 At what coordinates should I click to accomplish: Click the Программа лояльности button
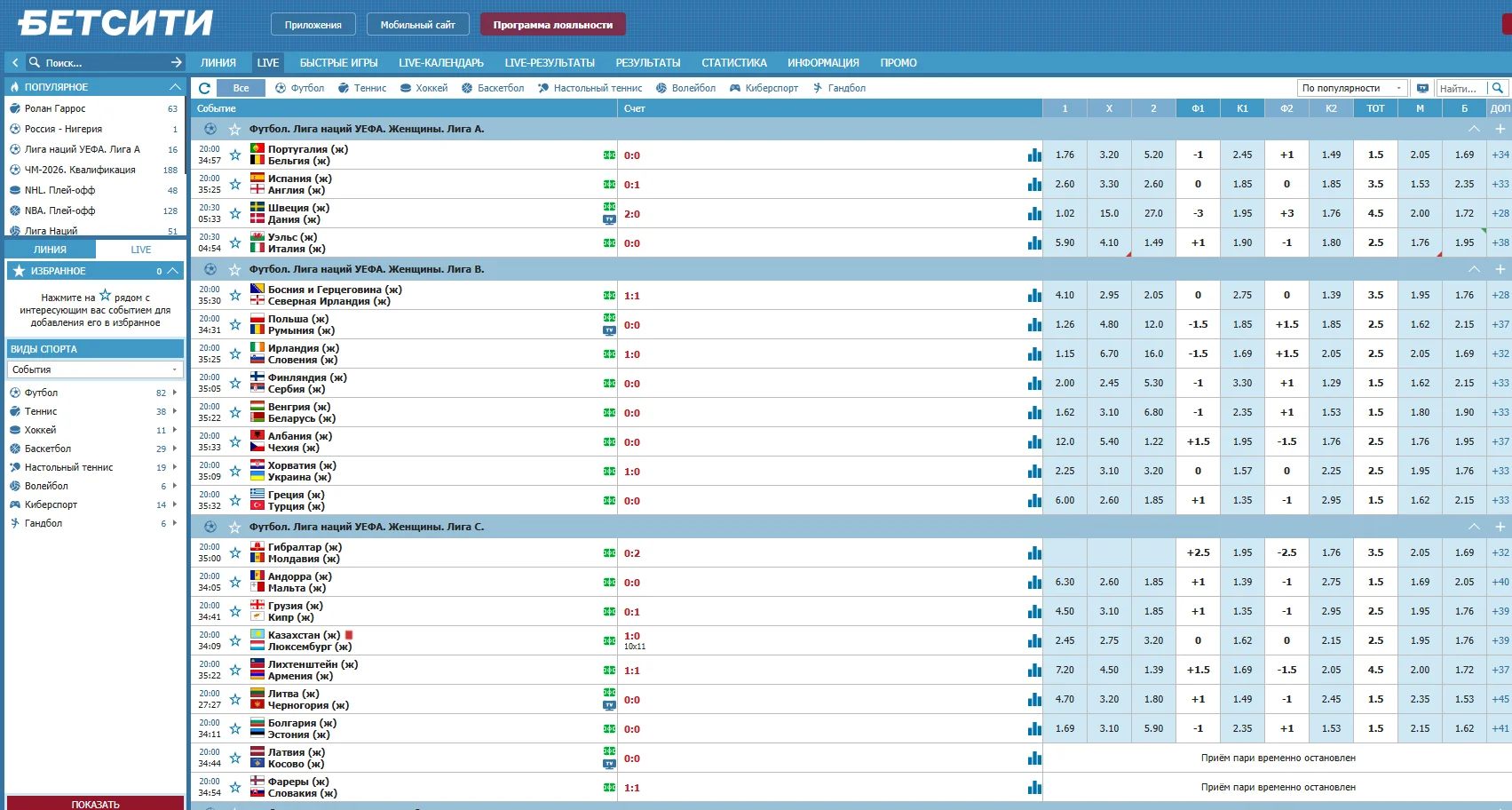tap(552, 25)
